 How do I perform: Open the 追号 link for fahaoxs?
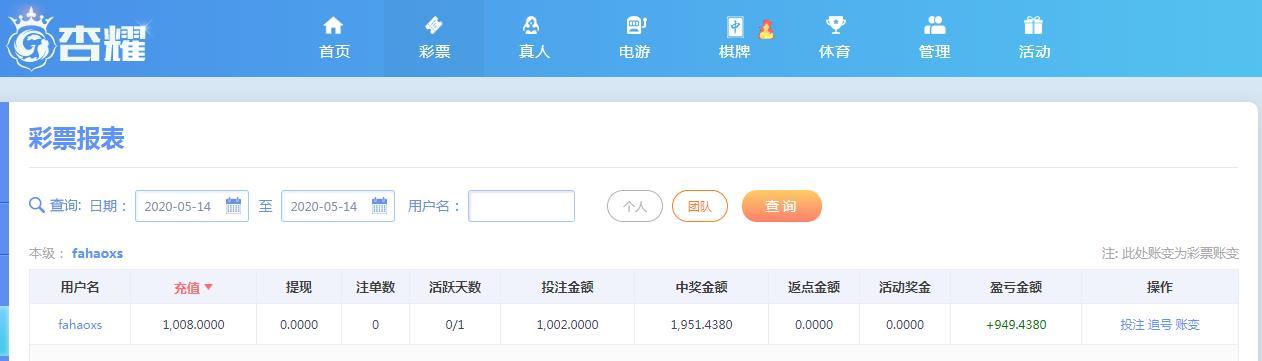click(x=1160, y=325)
